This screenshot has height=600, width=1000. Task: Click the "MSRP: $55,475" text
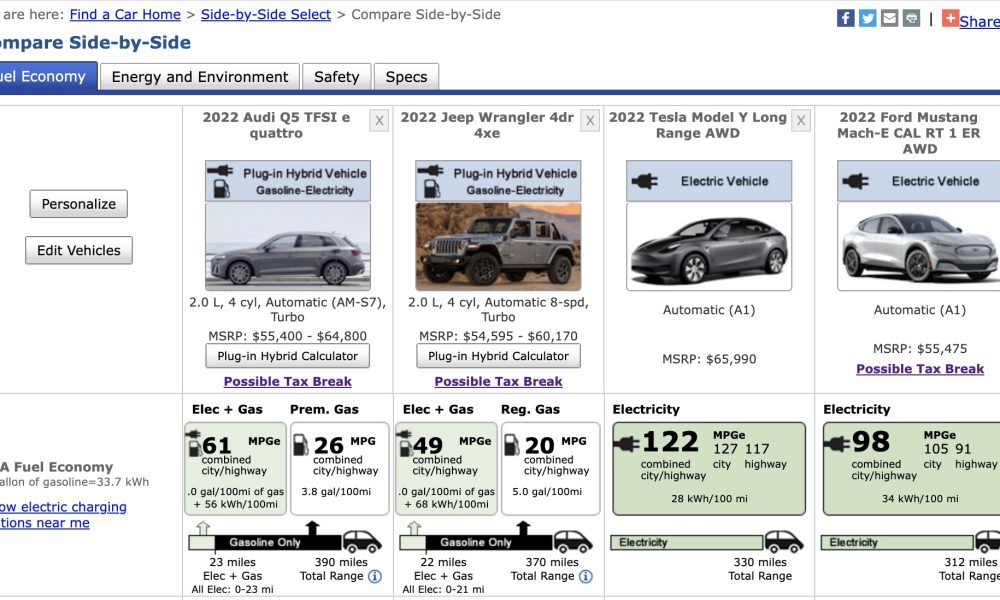click(920, 349)
